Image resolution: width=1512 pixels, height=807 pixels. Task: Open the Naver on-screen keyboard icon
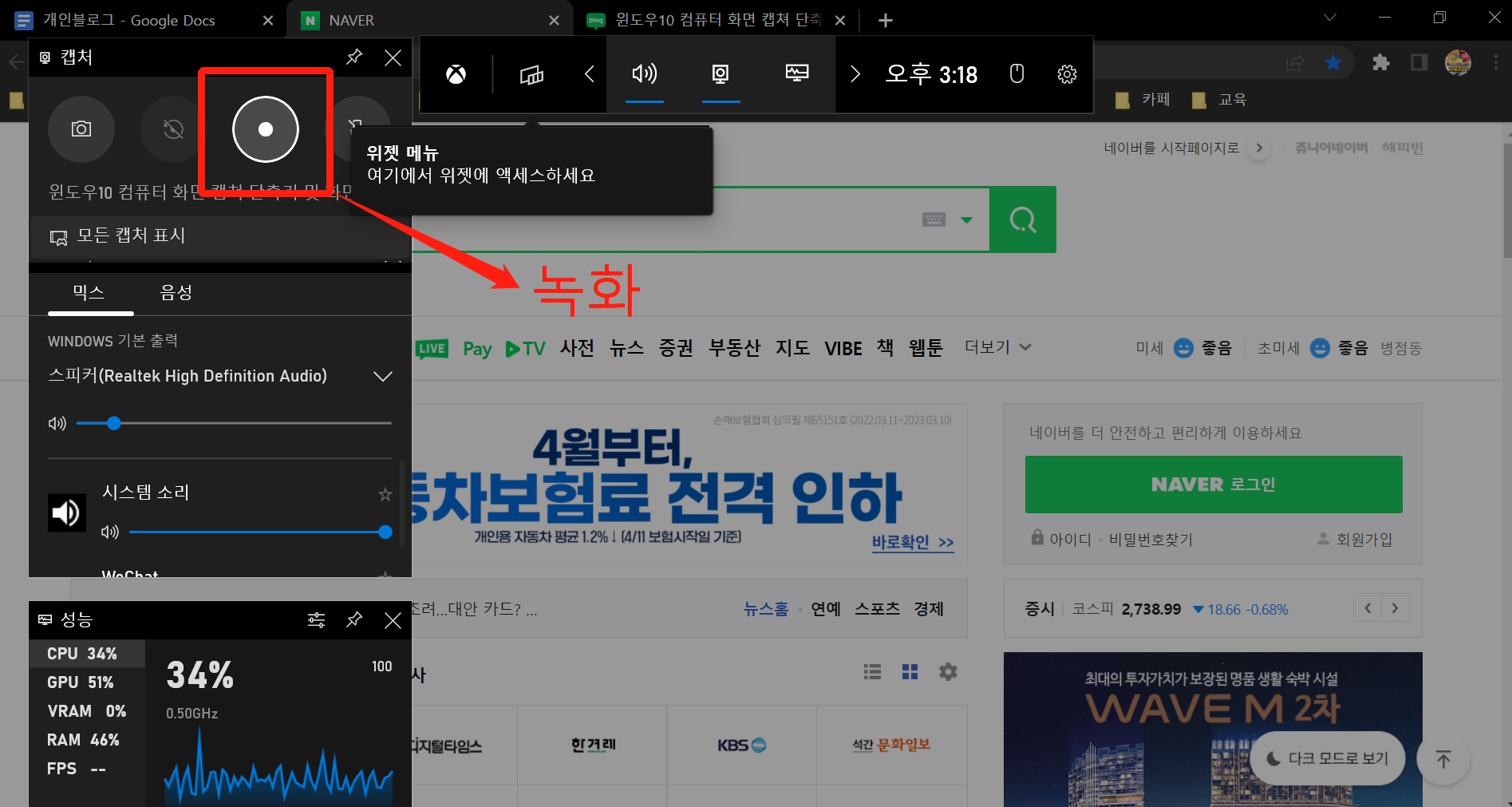pos(934,220)
